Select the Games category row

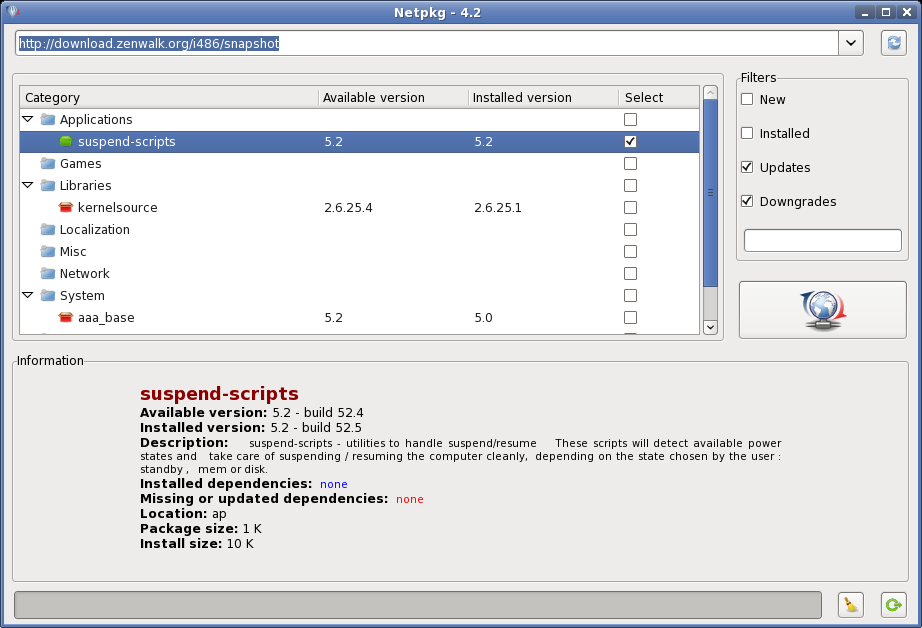pos(359,163)
